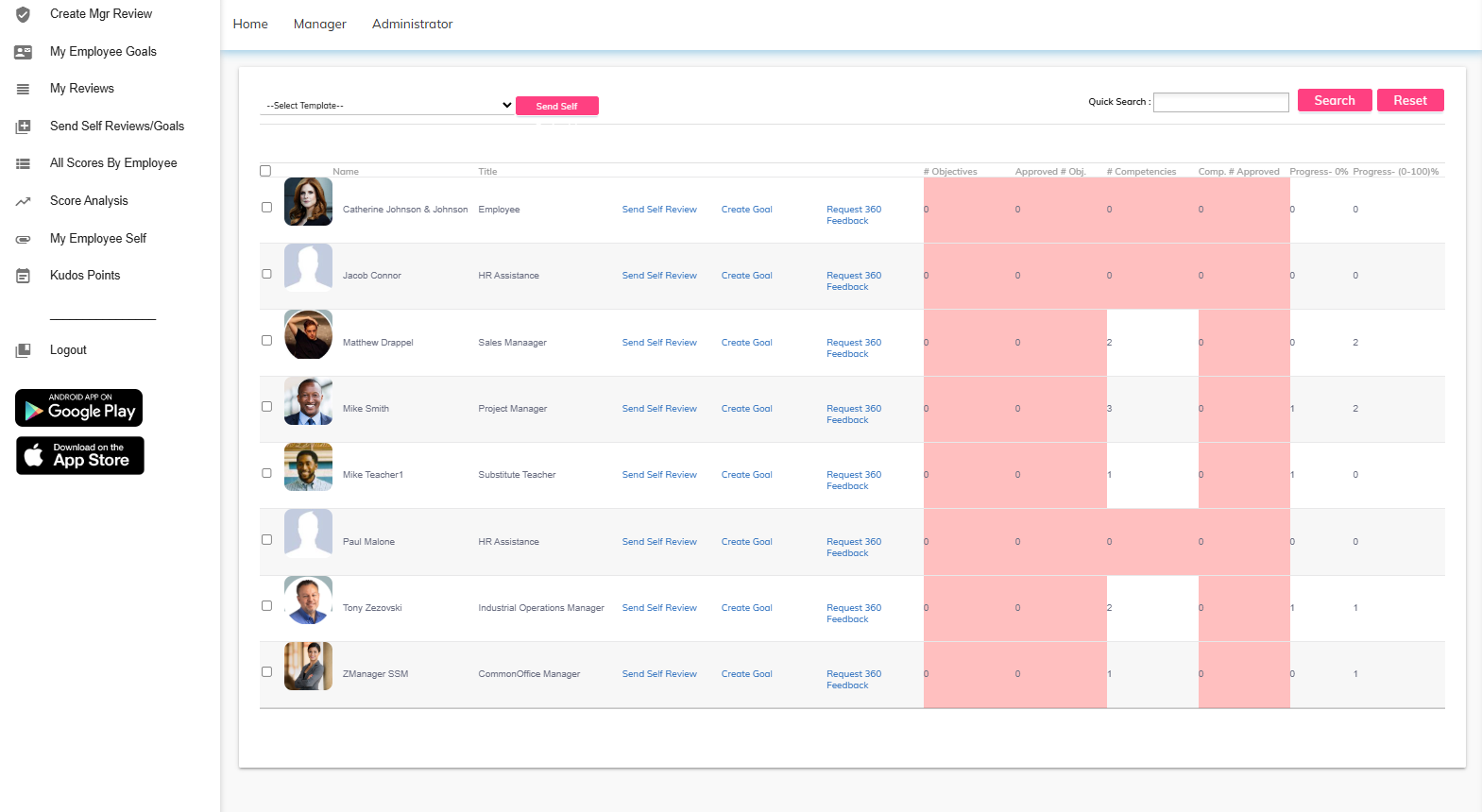Request 360 Feedback for Catherine Johnson
1482x812 pixels.
click(x=854, y=215)
